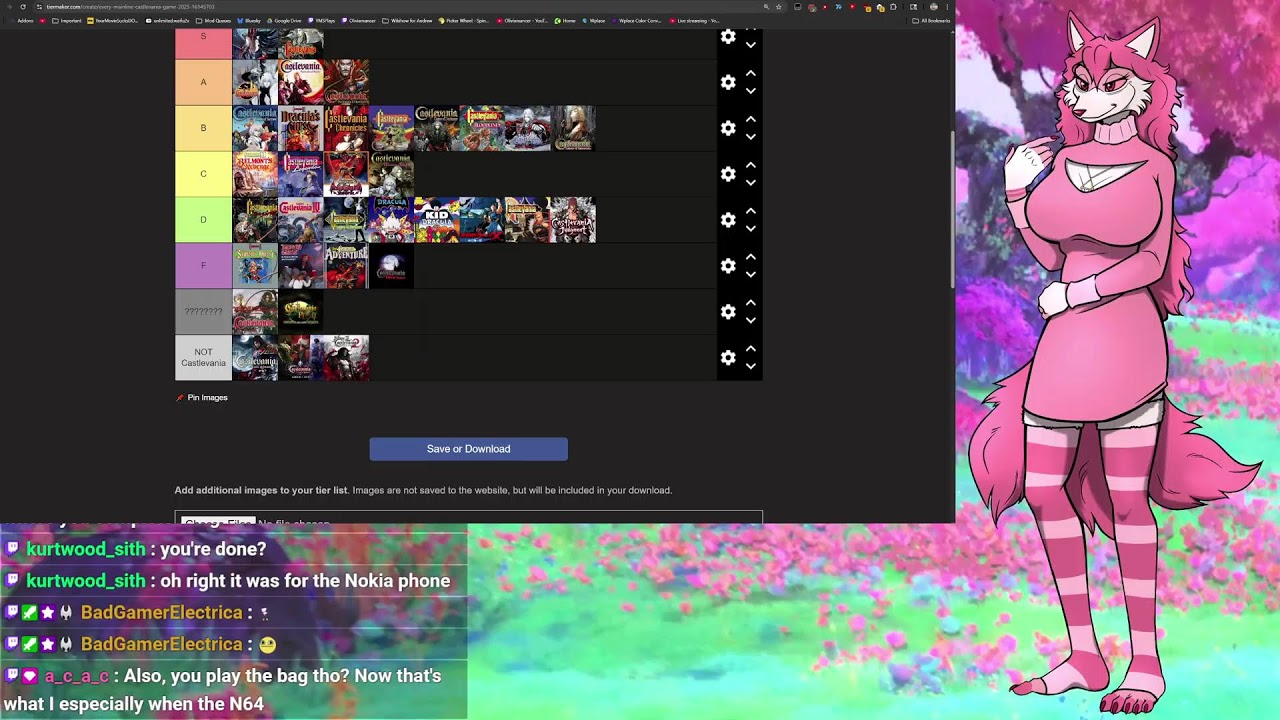The image size is (1280, 720).
Task: Select Belmont's Revenge thumbnail in C tier
Action: click(255, 174)
